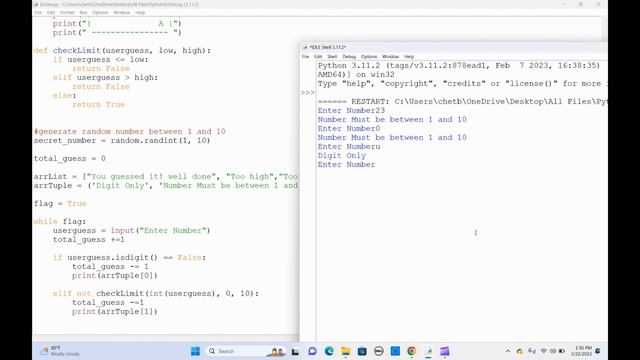Click the 'if userguess.isdigit()' line in the editor
The width and height of the screenshot is (640, 360).
pos(129,258)
